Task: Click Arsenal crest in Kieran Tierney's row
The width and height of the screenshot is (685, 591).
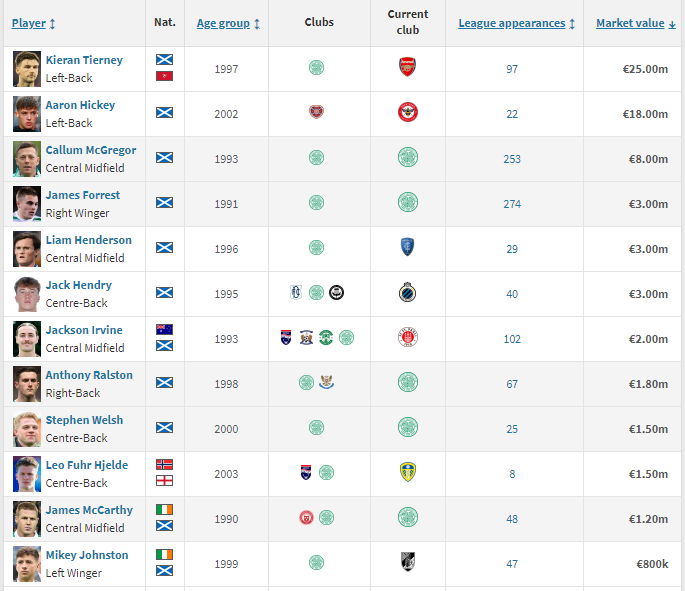Action: [408, 68]
